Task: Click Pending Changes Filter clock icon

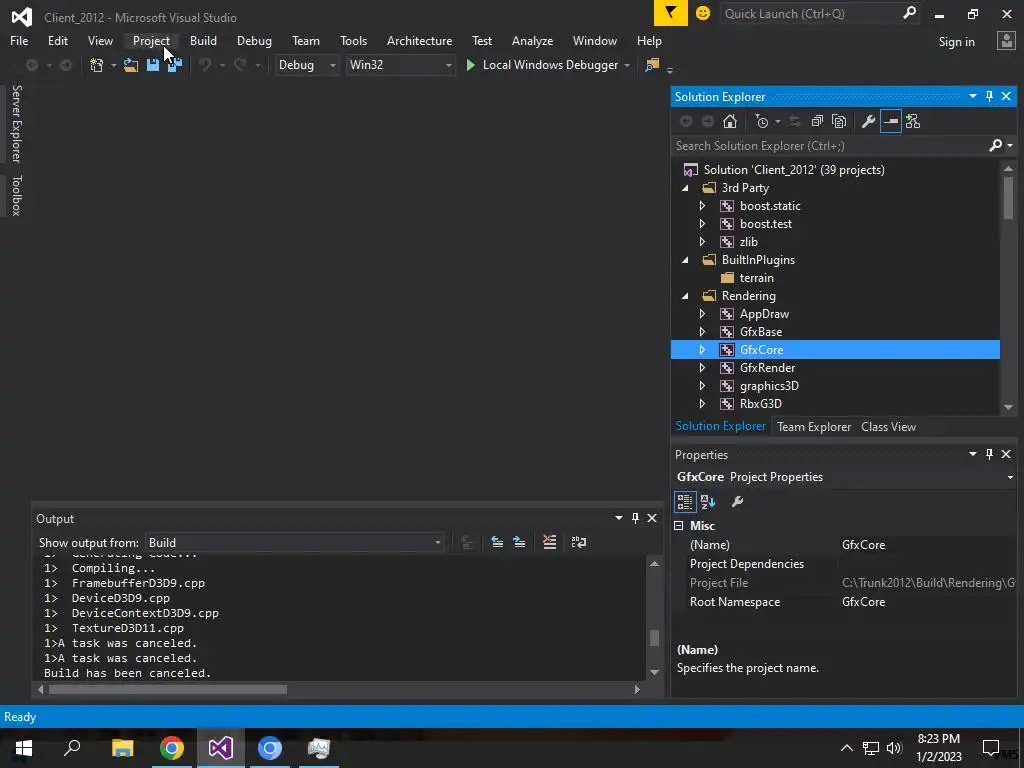Action: (x=761, y=121)
